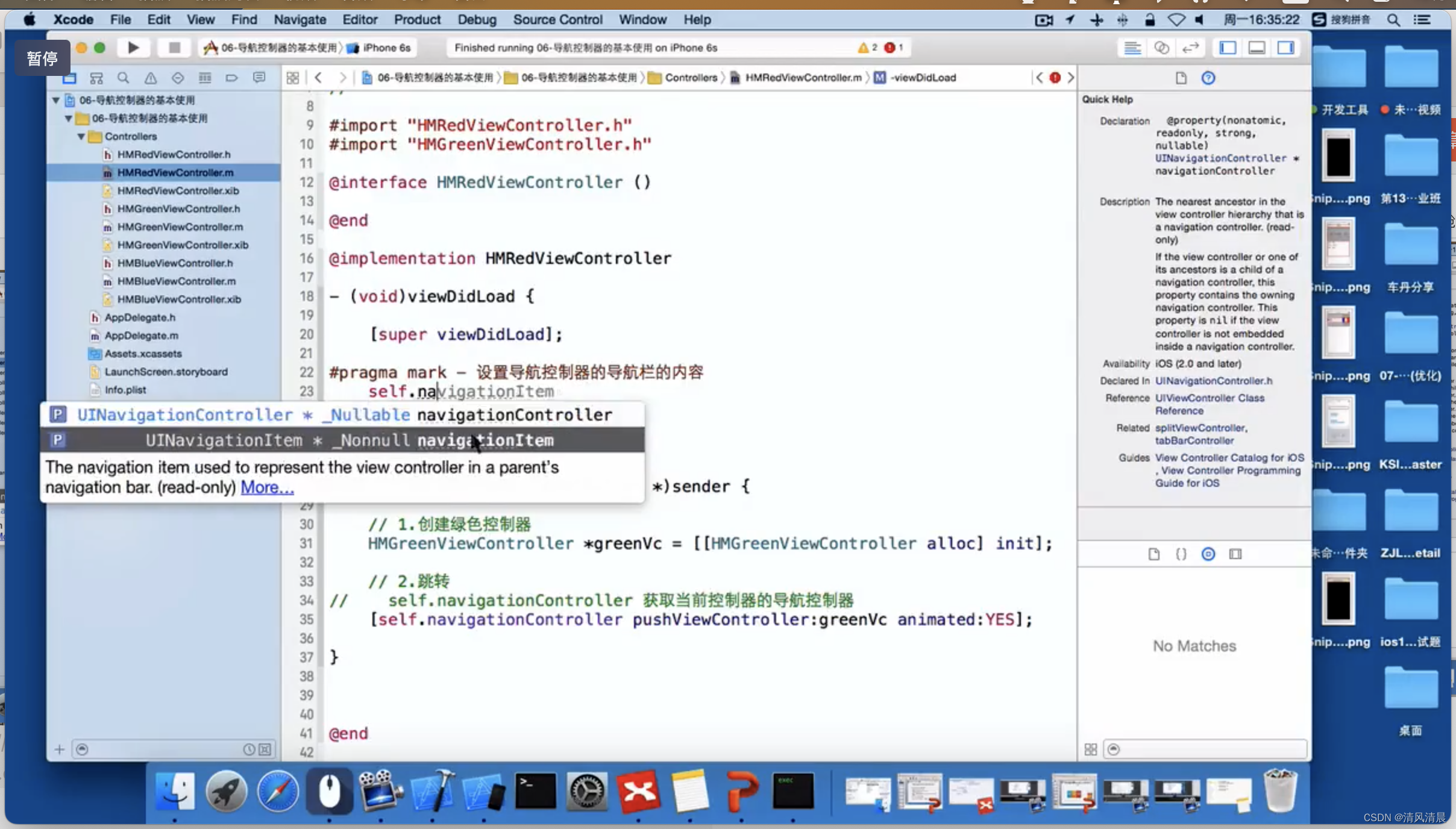Viewport: 1456px width, 829px height.
Task: Toggle the Navigator panel visibility
Action: (x=1228, y=48)
